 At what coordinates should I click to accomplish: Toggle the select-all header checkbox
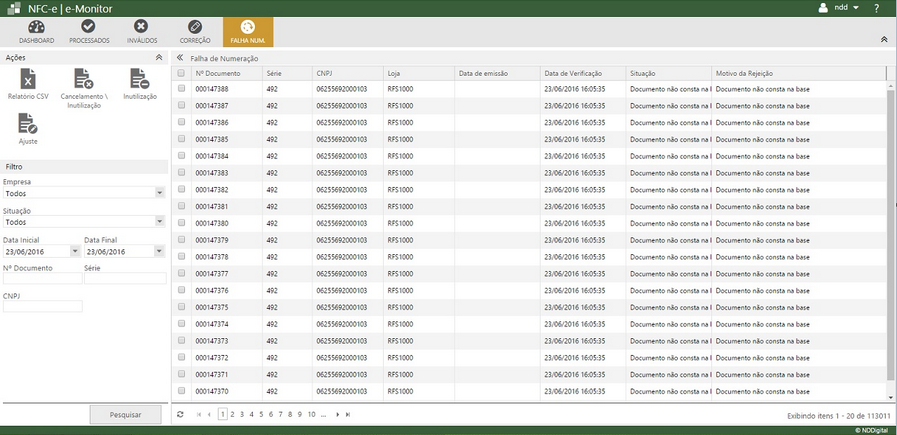coord(182,73)
